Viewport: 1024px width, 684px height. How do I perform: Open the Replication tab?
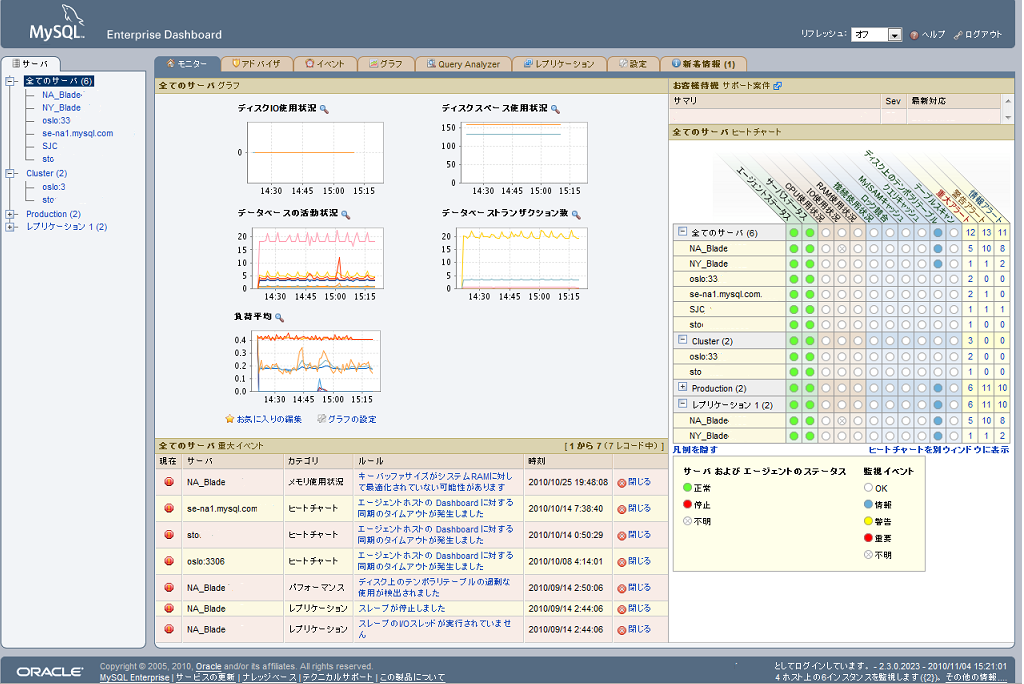coord(559,64)
